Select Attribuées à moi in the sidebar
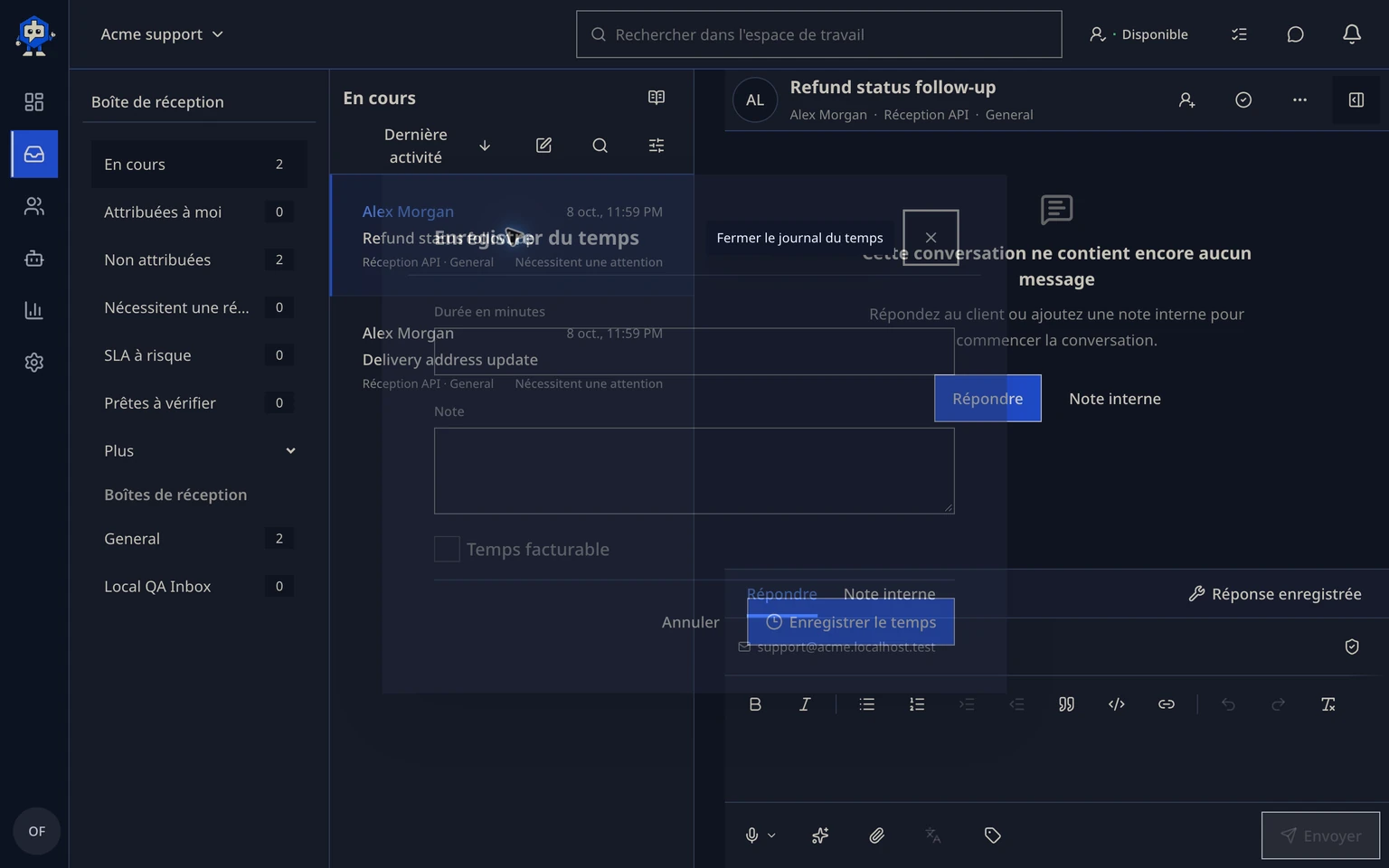Viewport: 1389px width, 868px height. (x=199, y=212)
